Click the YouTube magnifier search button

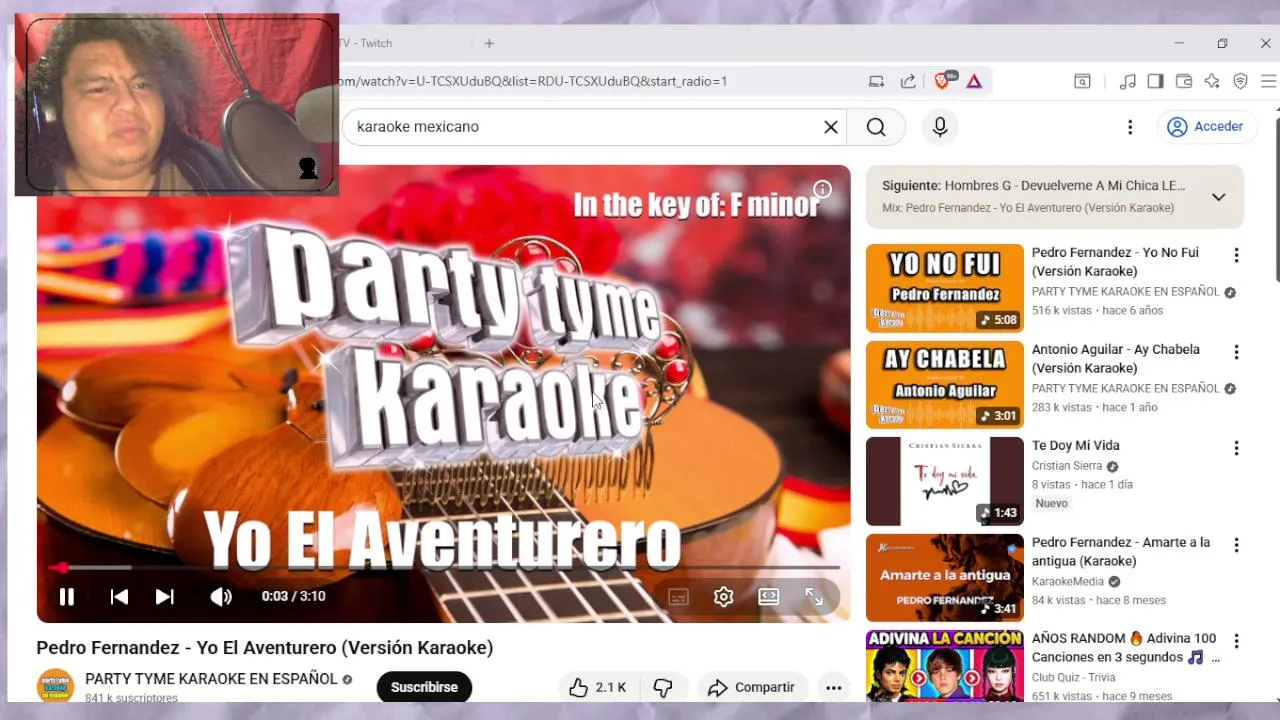coord(876,127)
